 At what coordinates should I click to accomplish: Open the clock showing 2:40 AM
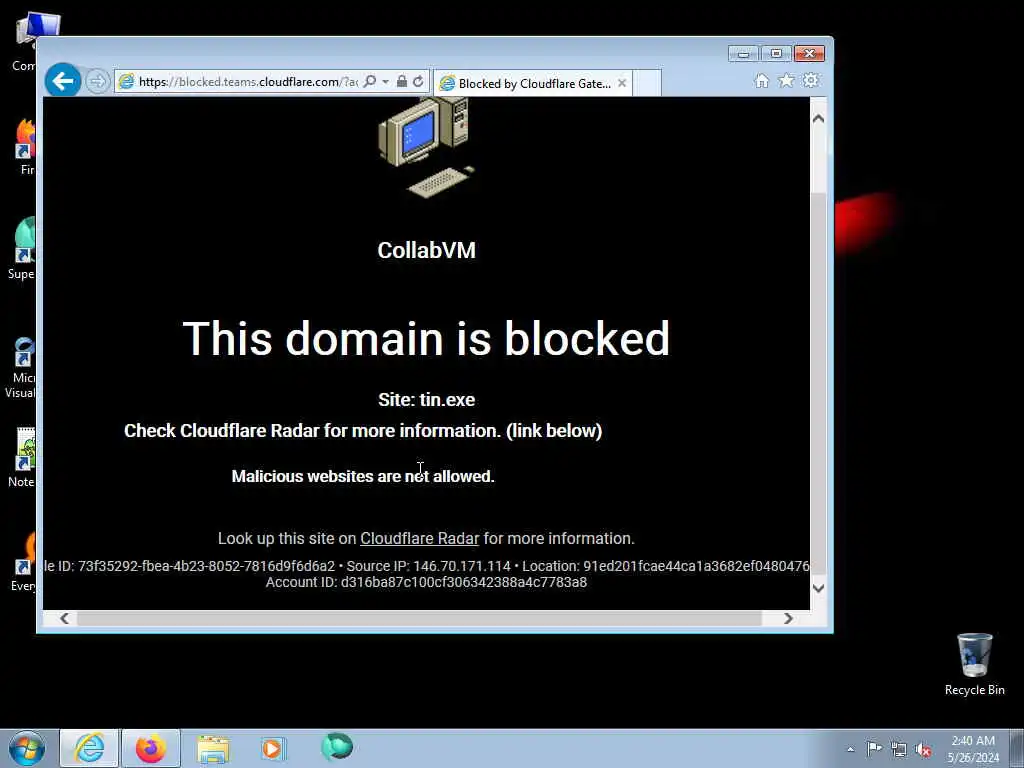point(973,748)
